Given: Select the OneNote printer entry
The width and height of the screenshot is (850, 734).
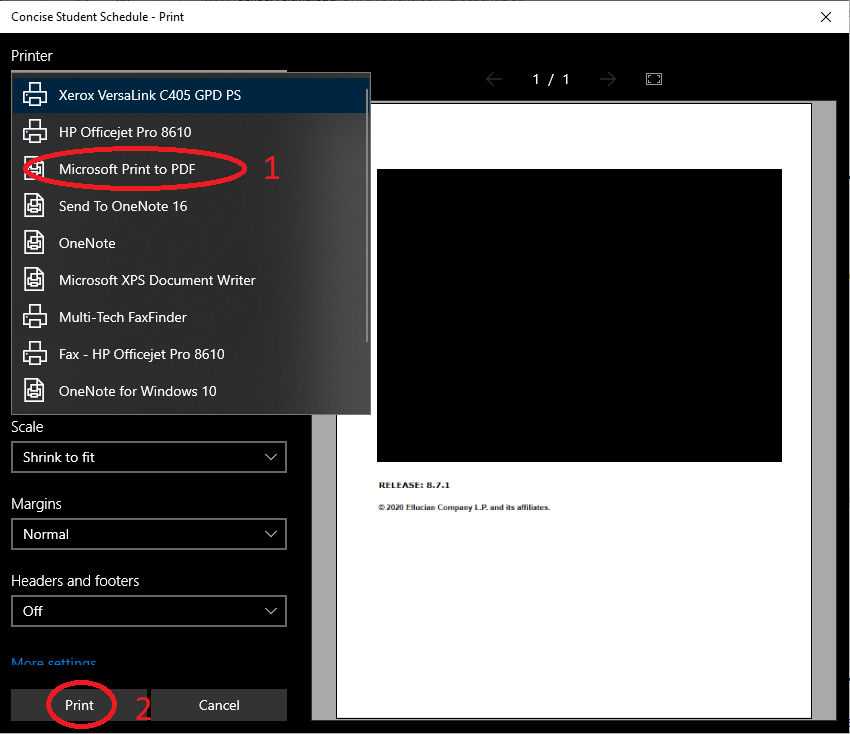Looking at the screenshot, I should [87, 243].
